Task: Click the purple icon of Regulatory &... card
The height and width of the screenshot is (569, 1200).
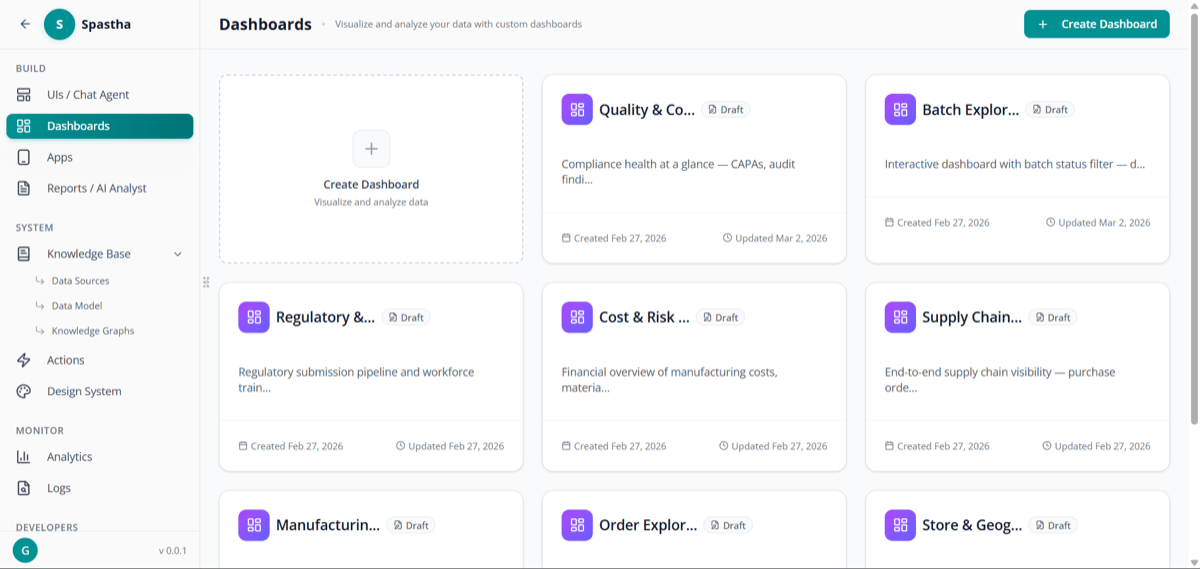Action: coord(254,317)
